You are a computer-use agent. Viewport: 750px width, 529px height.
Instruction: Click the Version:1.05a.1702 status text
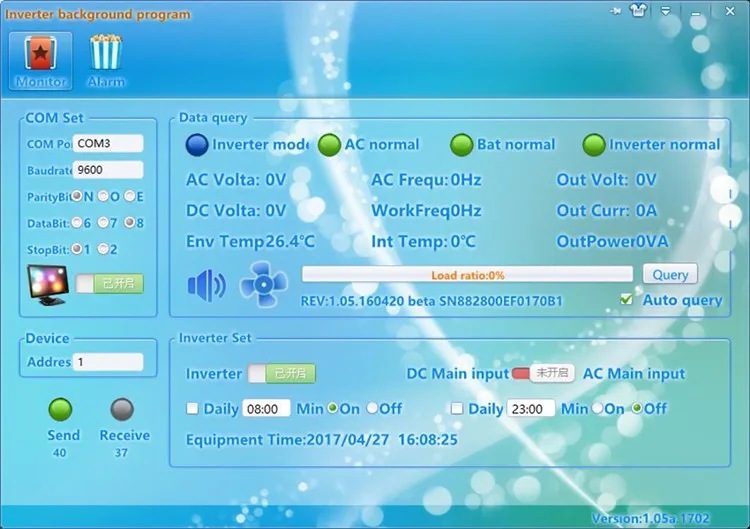[x=651, y=518]
